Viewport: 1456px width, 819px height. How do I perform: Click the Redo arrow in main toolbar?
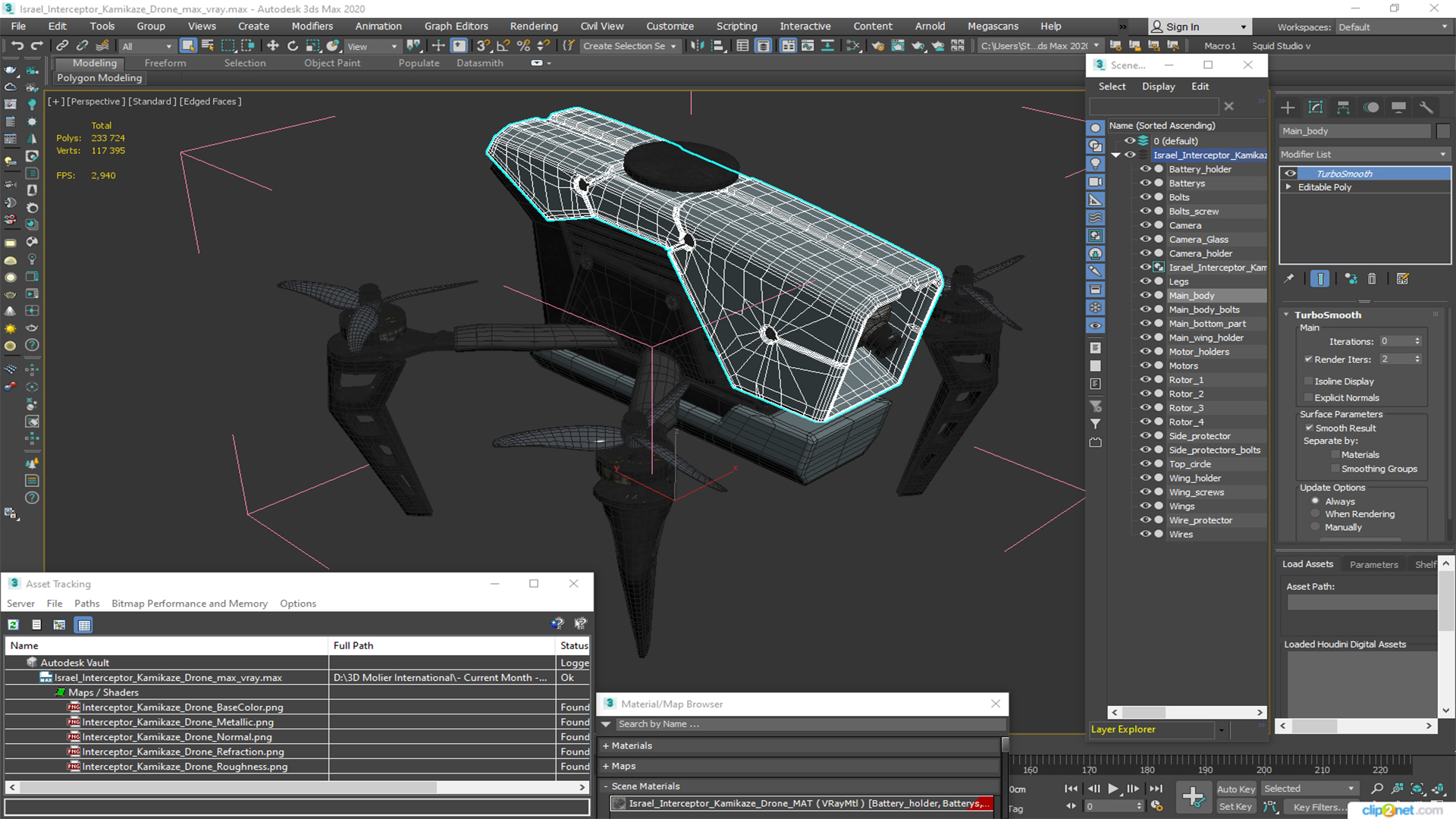[36, 45]
